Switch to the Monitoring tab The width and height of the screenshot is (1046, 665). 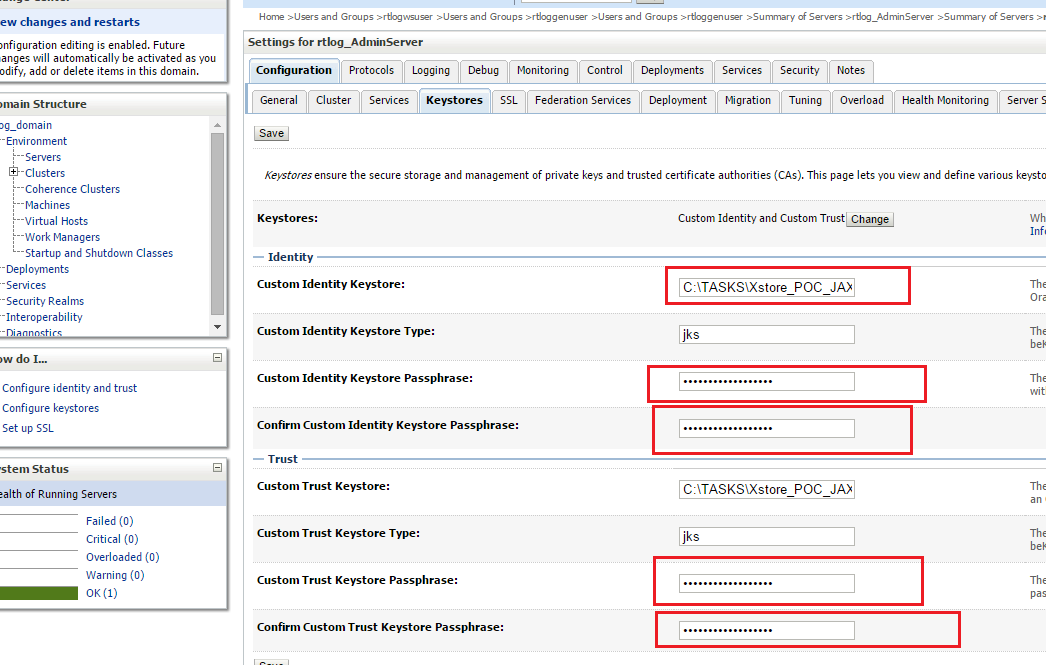pyautogui.click(x=542, y=71)
